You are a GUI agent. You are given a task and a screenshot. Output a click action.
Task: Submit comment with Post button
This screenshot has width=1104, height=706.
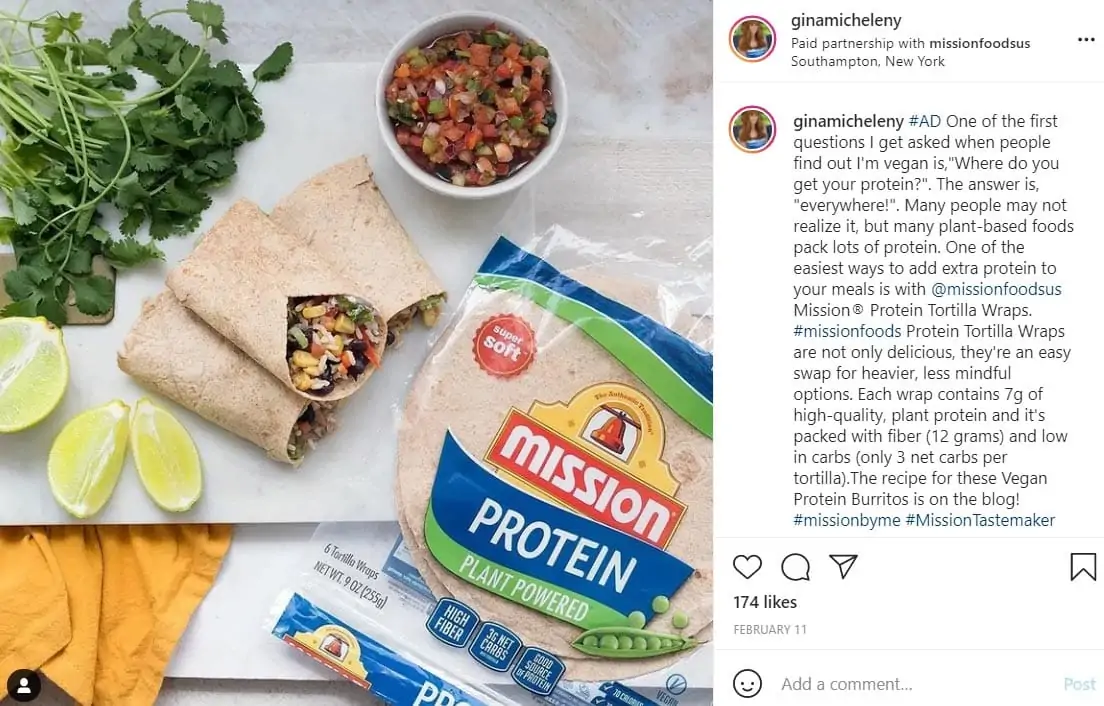coord(1079,684)
